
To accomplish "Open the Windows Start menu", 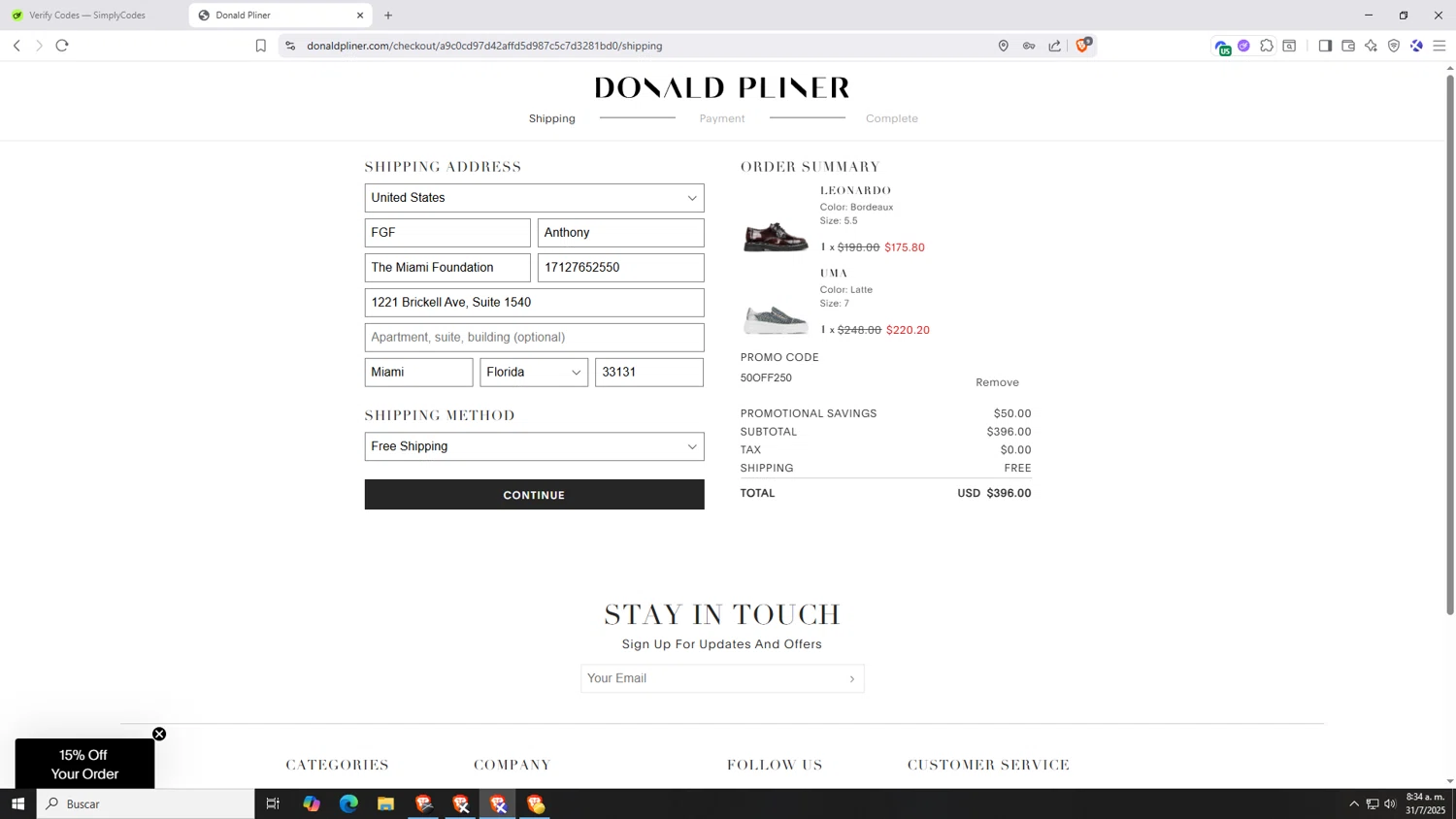I will pyautogui.click(x=17, y=804).
